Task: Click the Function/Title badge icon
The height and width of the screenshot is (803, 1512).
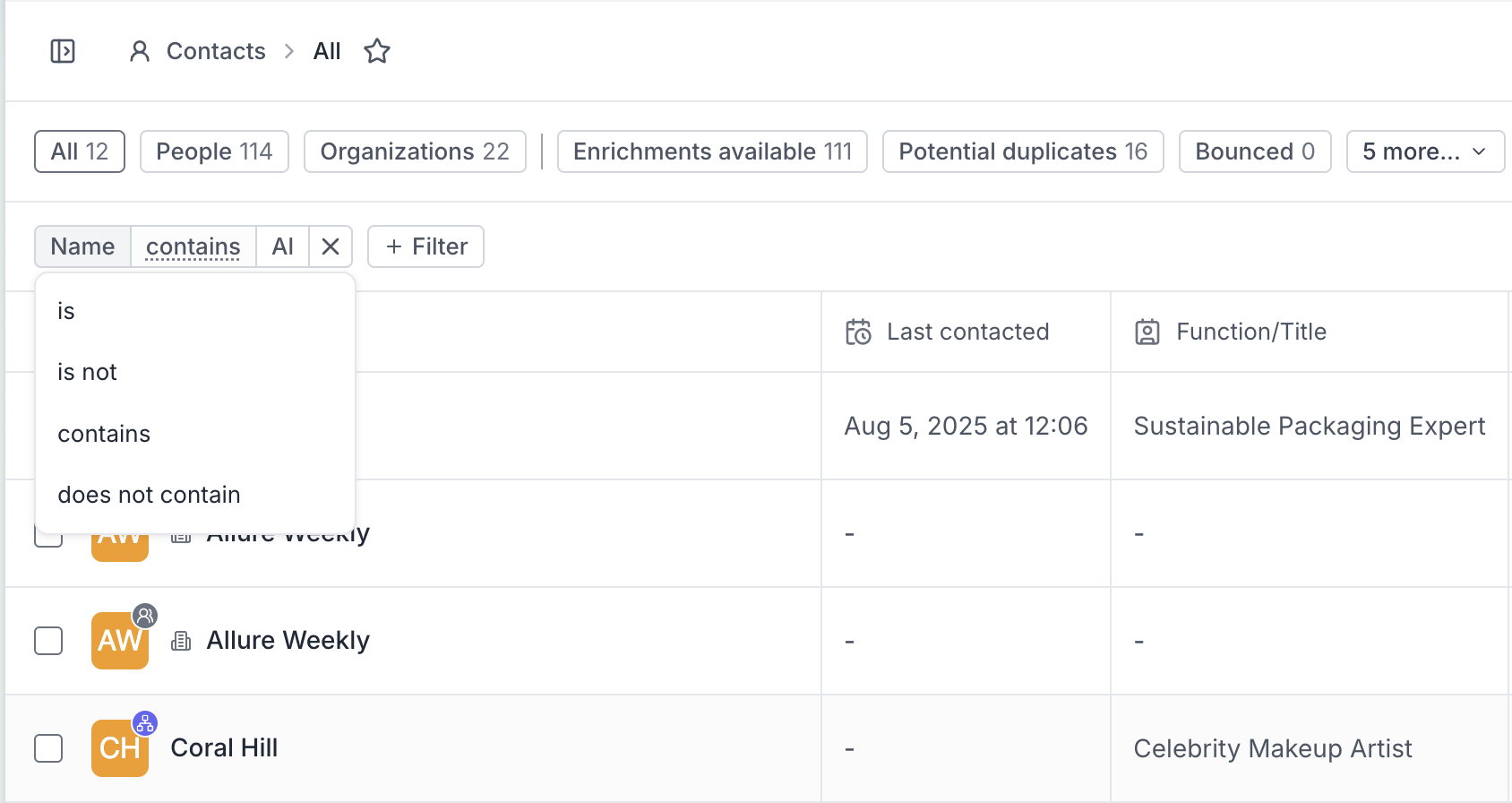Action: 1147,332
